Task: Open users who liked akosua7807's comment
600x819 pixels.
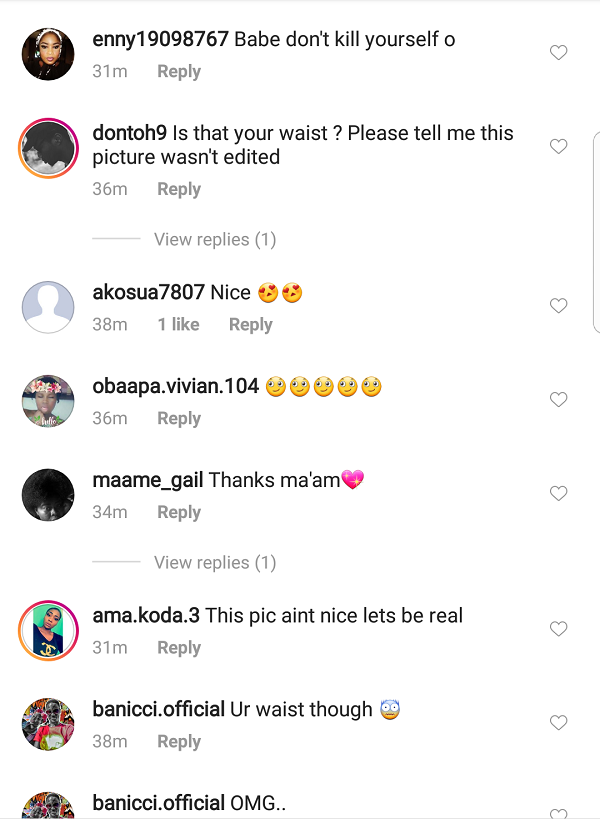Action: click(178, 324)
